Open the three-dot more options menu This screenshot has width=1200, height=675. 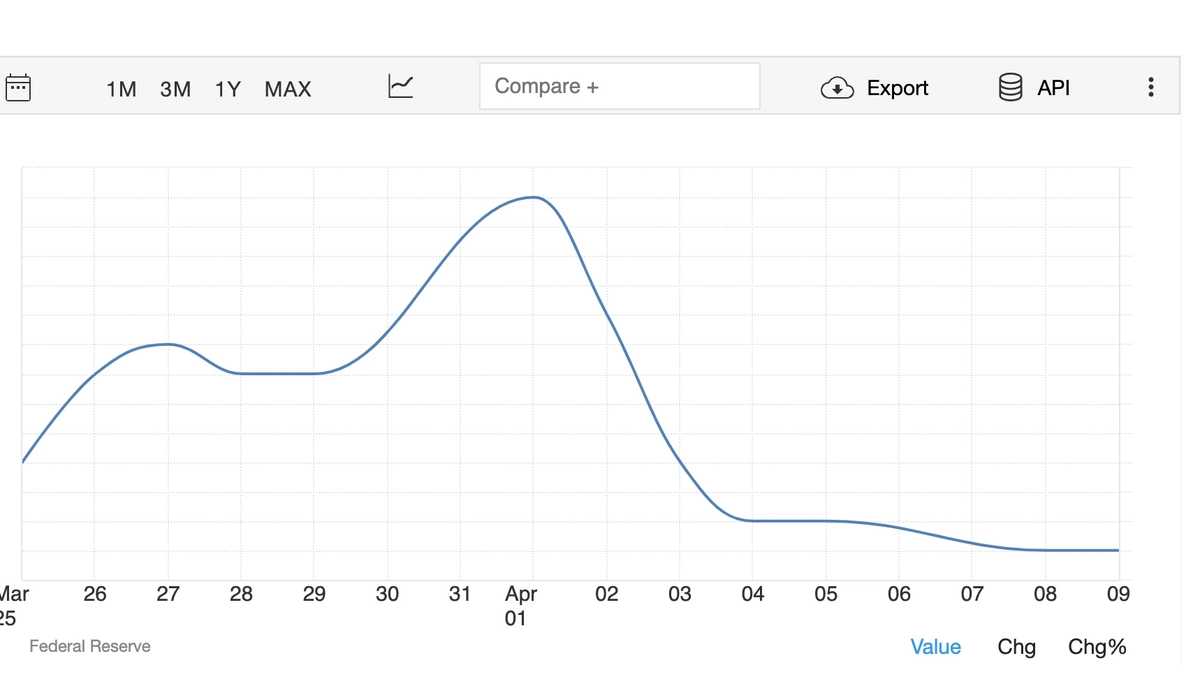pyautogui.click(x=1151, y=88)
